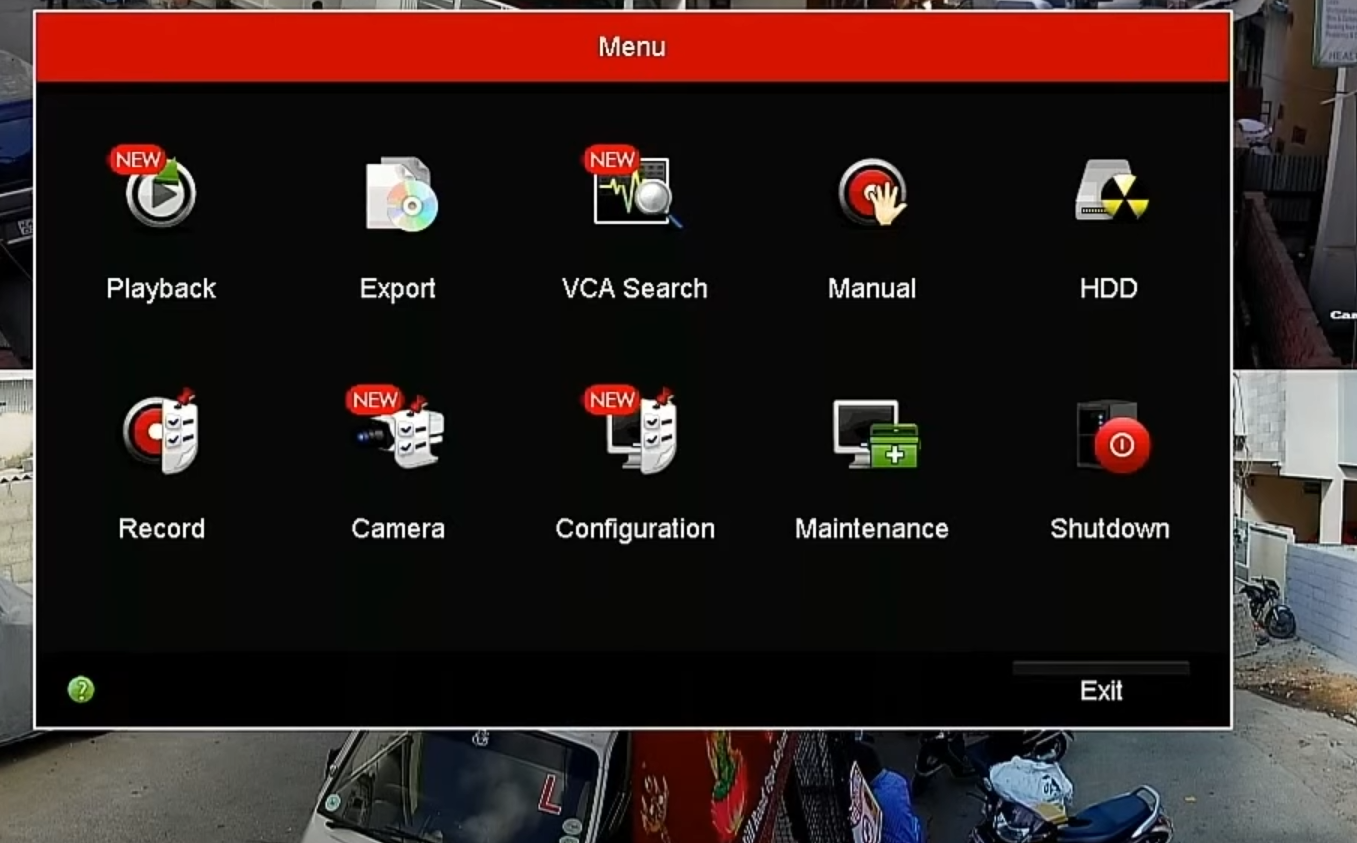Click the Exit button

click(1100, 690)
